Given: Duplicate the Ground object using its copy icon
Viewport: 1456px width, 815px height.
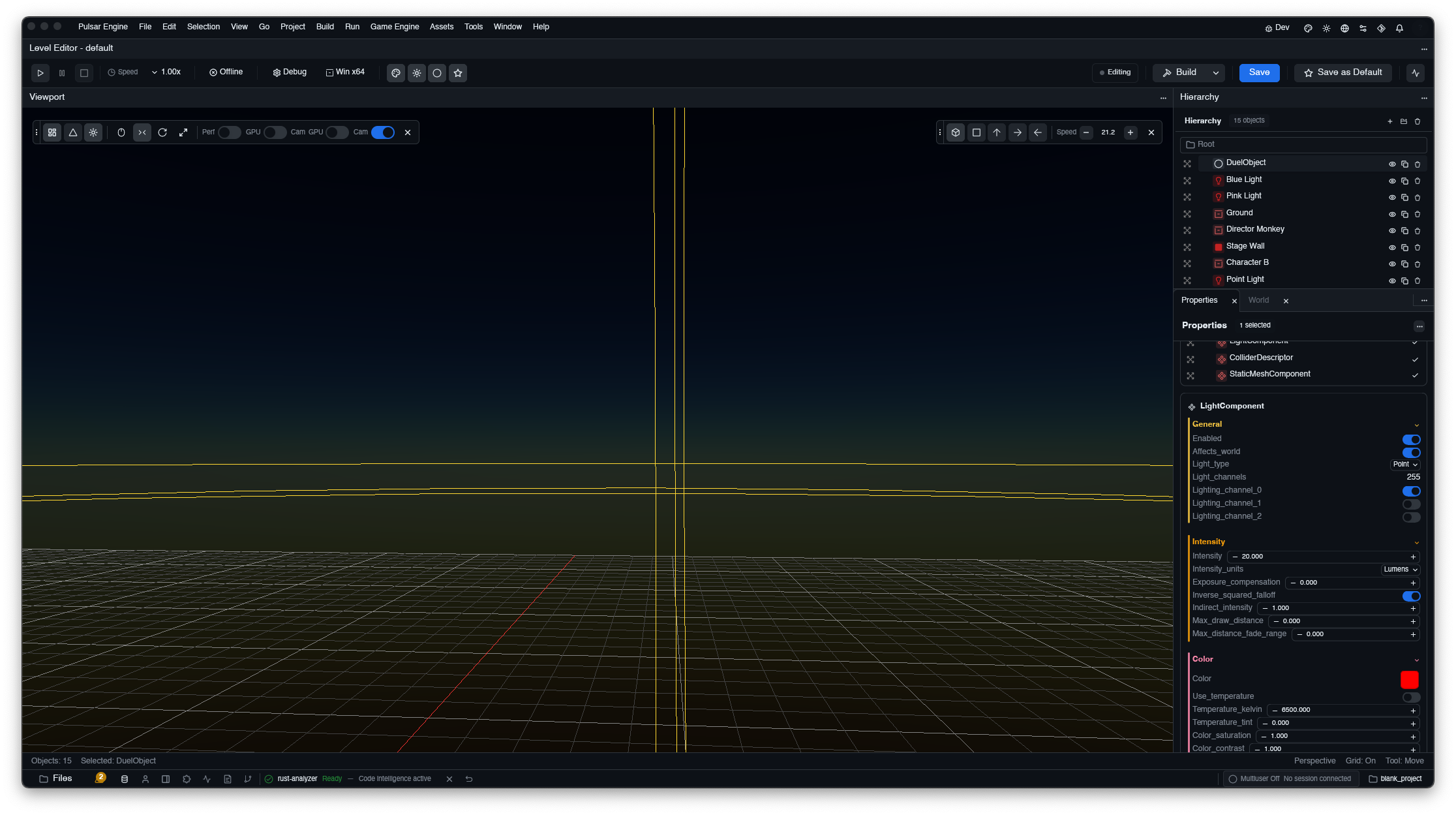Looking at the screenshot, I should (x=1404, y=214).
